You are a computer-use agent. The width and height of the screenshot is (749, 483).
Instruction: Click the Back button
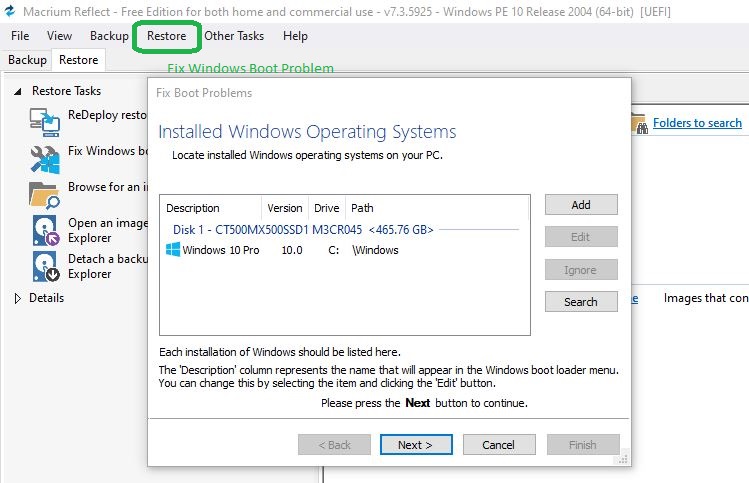coord(334,445)
